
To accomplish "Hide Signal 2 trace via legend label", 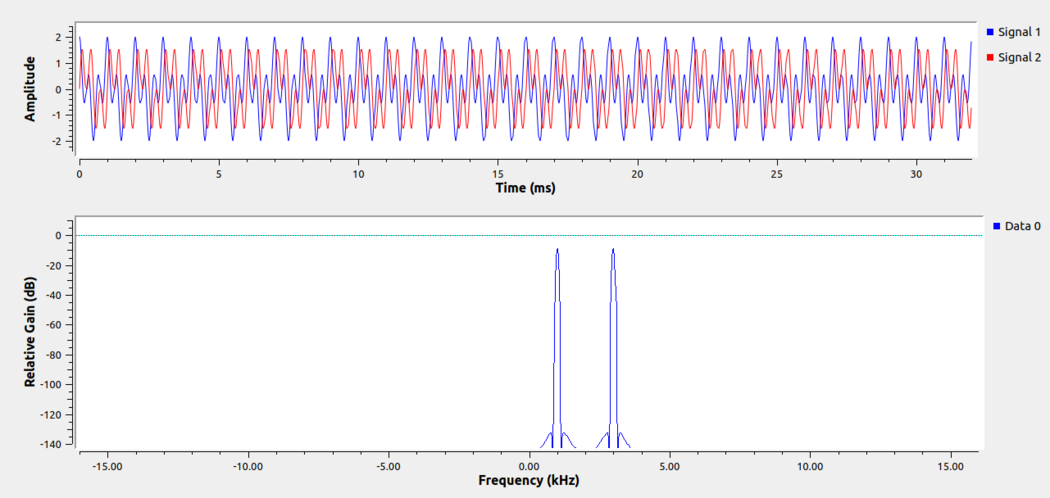I will tap(1020, 57).
